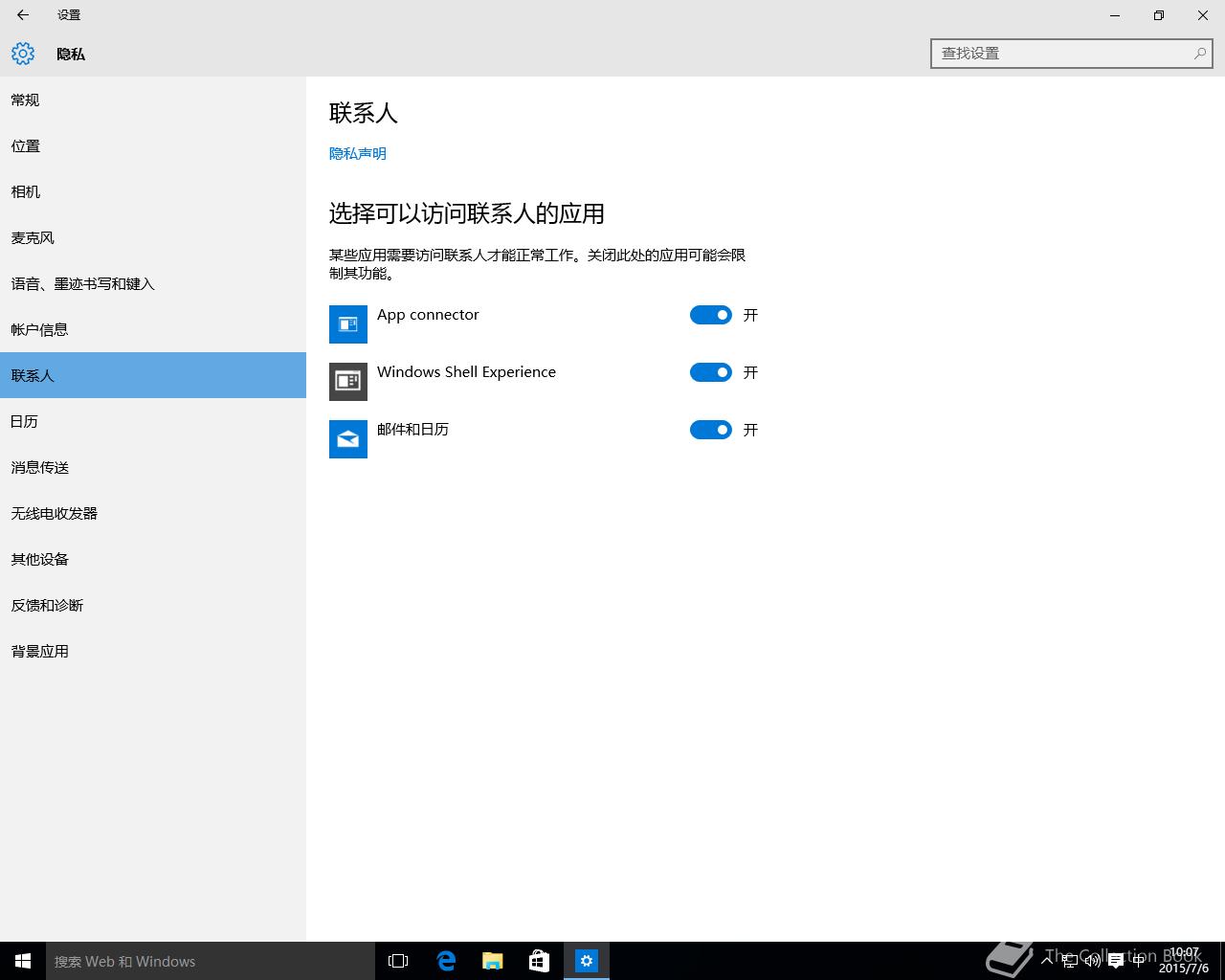Open the Windows Start menu
This screenshot has height=980, width=1225.
point(23,961)
